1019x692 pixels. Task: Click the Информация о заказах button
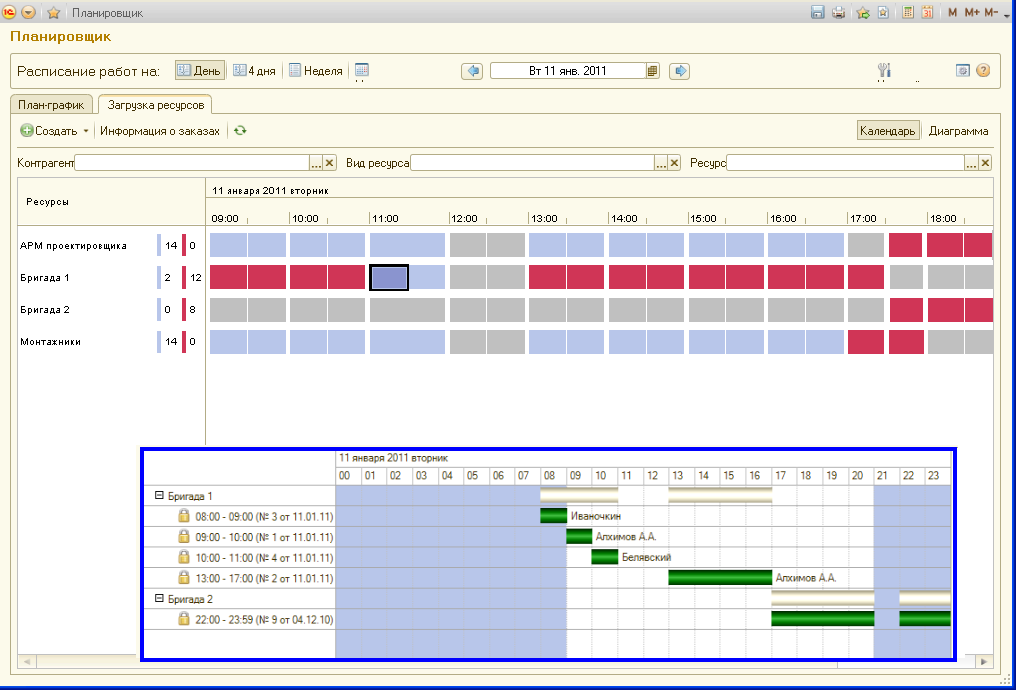click(159, 131)
